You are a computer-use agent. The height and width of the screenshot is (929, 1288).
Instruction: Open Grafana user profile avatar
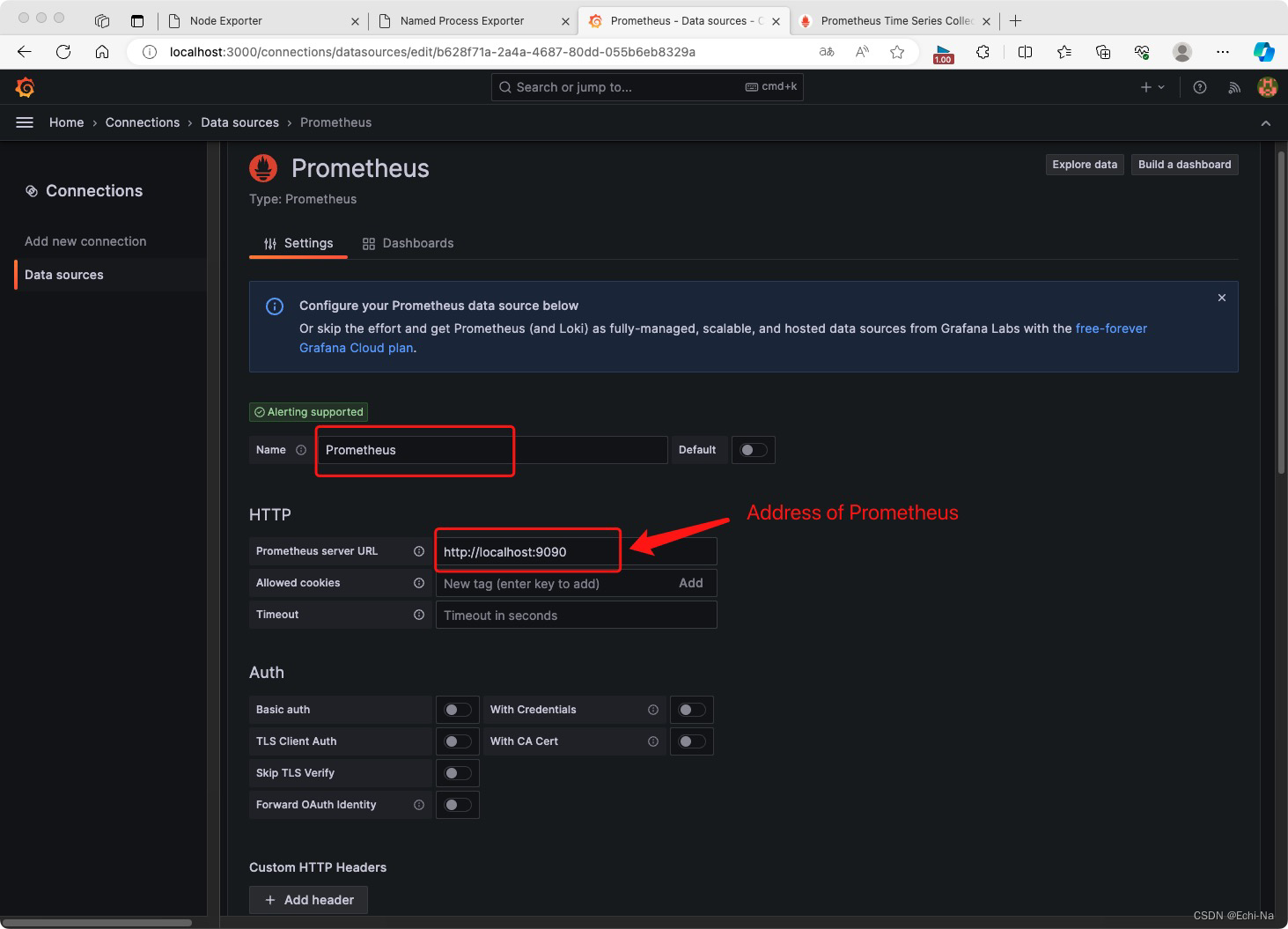[1268, 87]
